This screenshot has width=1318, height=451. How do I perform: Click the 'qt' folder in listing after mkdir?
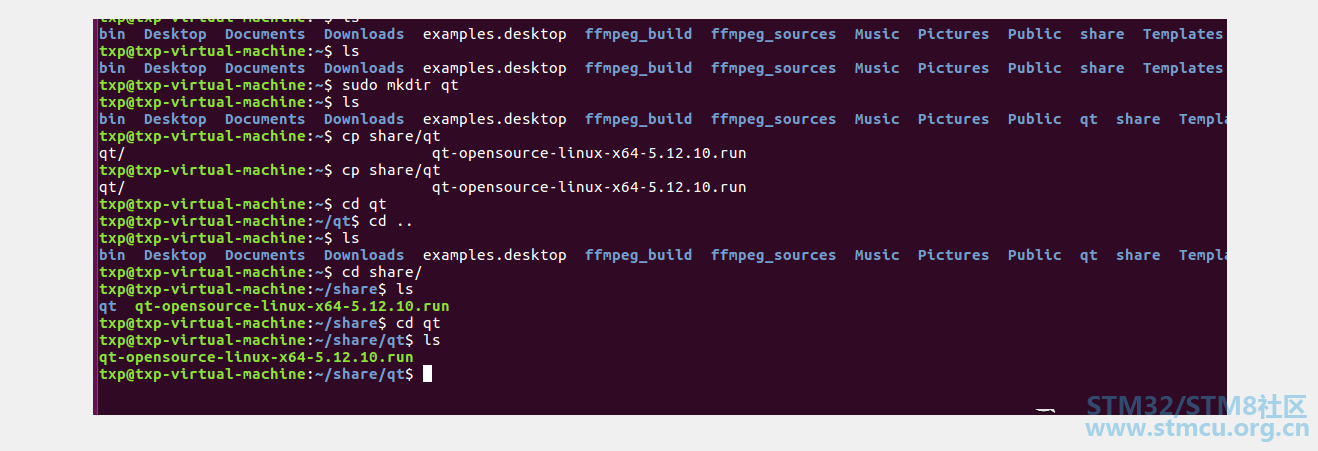pyautogui.click(x=1089, y=119)
